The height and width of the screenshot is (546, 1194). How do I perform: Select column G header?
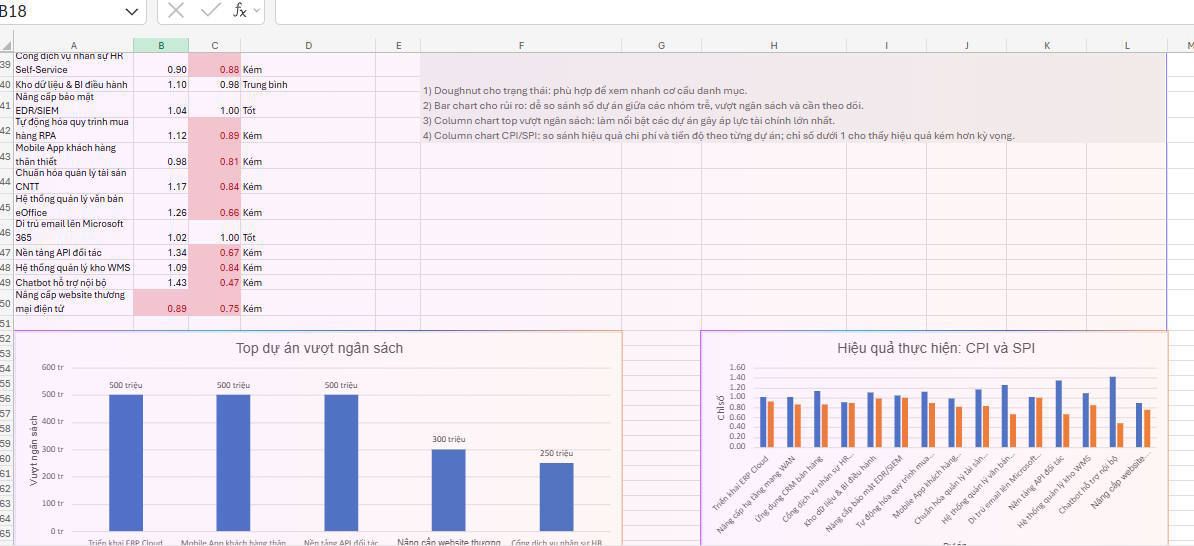click(x=662, y=46)
